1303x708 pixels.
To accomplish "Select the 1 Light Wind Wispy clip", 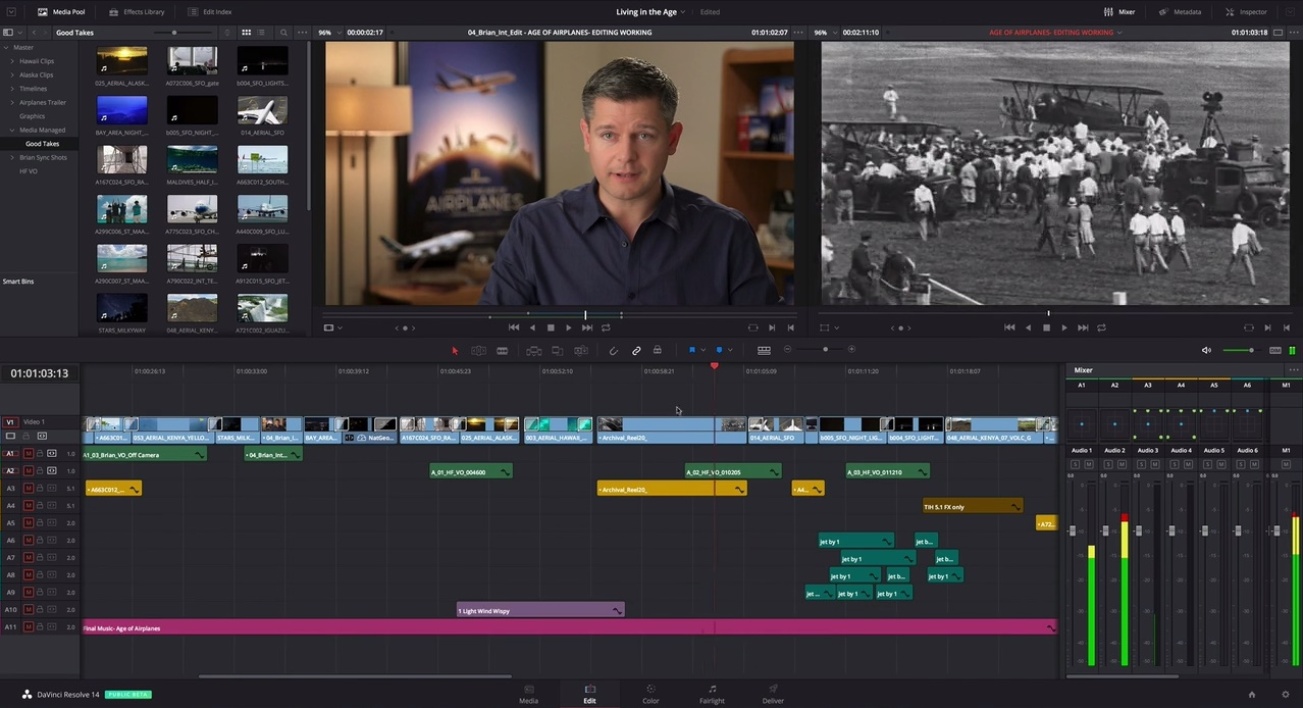I will (x=540, y=610).
